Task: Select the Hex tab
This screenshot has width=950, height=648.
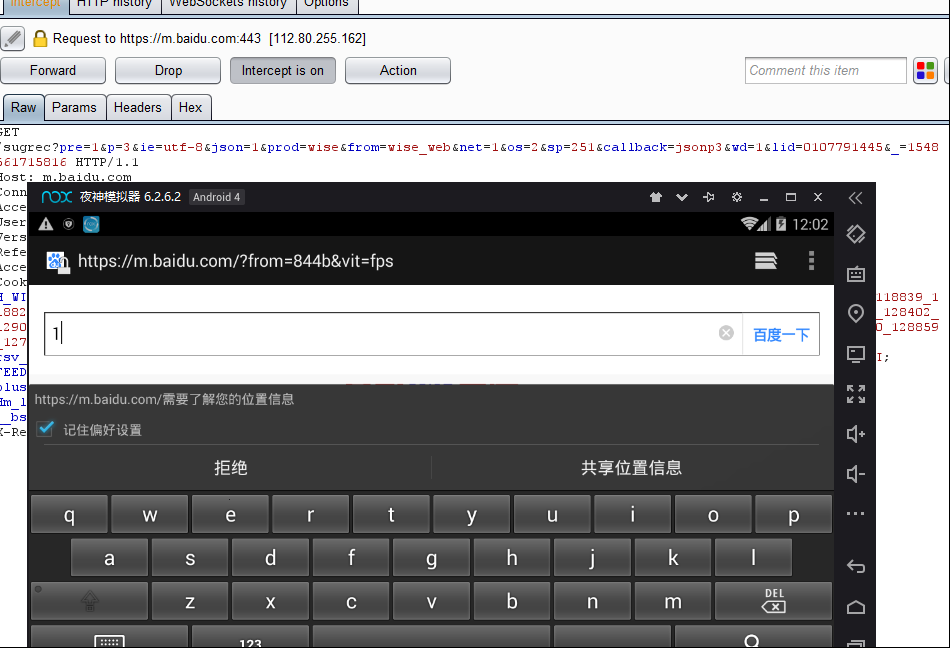Action: pyautogui.click(x=190, y=107)
